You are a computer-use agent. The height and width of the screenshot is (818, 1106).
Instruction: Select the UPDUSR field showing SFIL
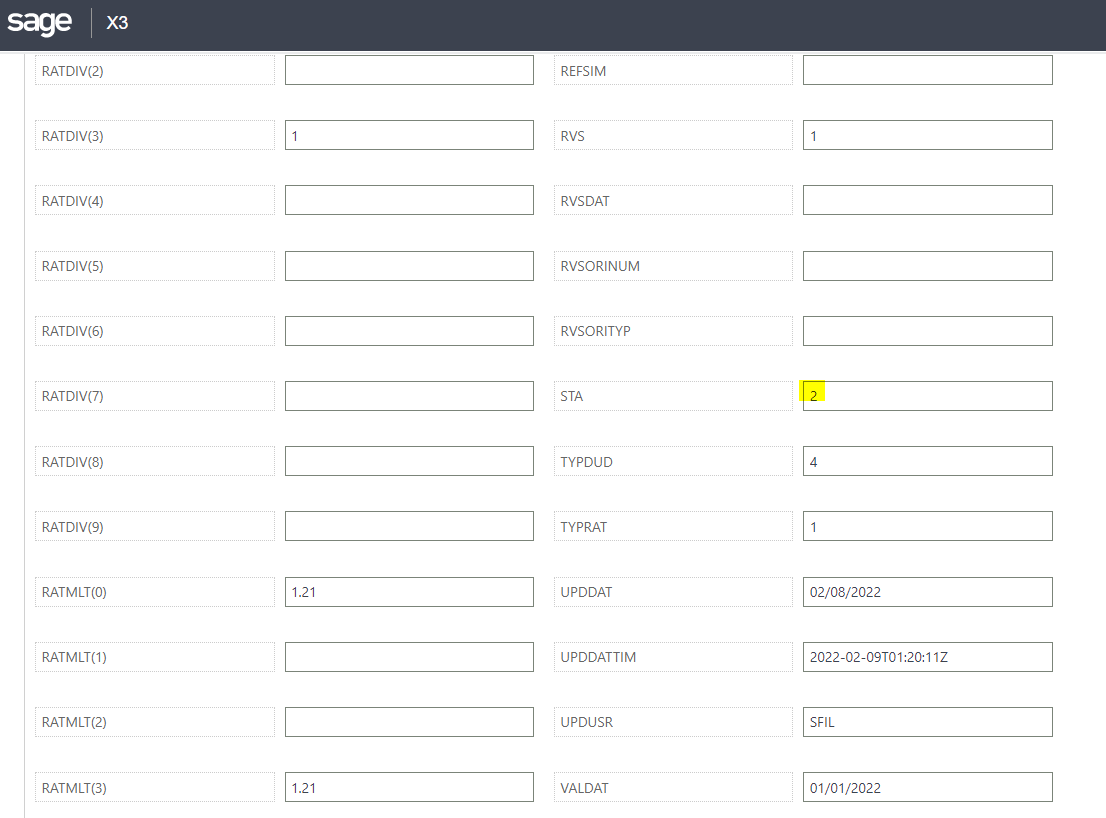click(x=927, y=722)
